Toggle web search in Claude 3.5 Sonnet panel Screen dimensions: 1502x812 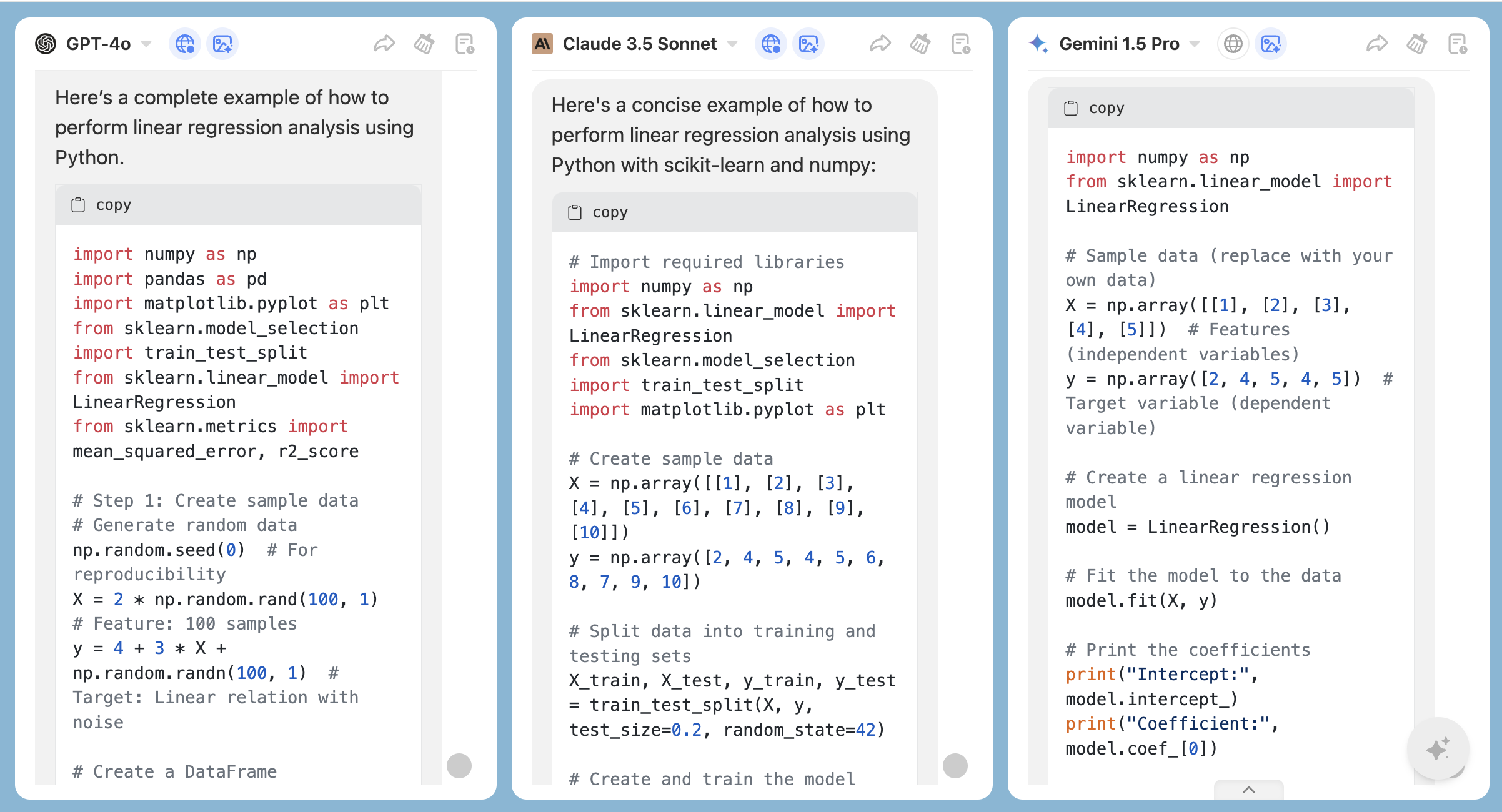point(771,44)
